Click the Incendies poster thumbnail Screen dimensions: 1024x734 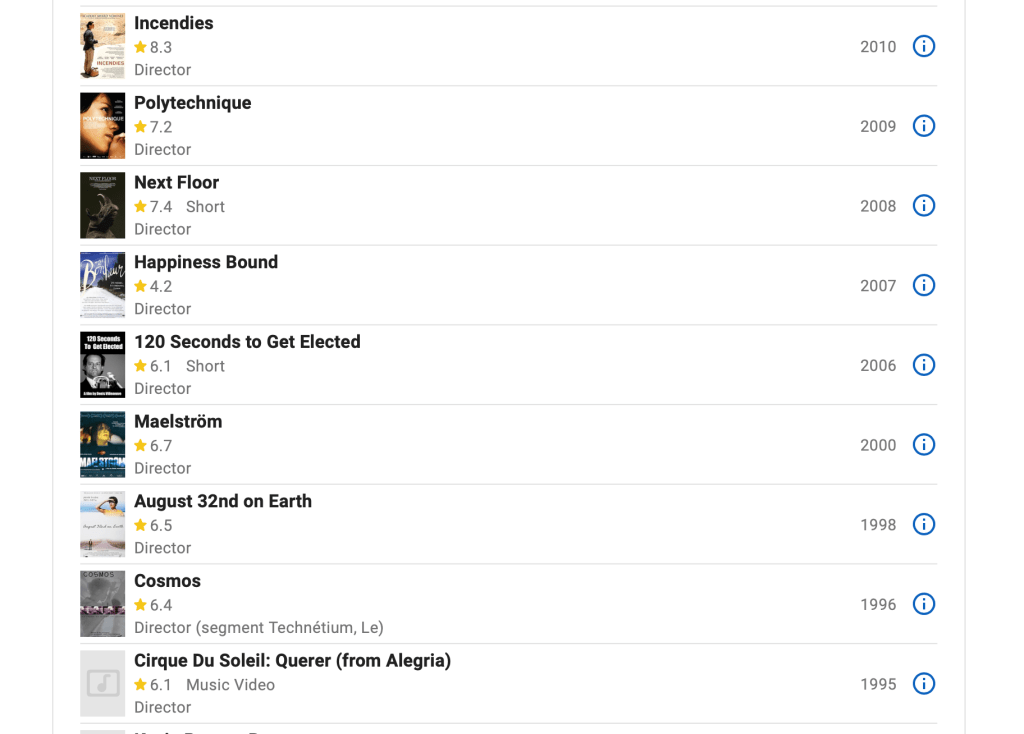pyautogui.click(x=103, y=46)
